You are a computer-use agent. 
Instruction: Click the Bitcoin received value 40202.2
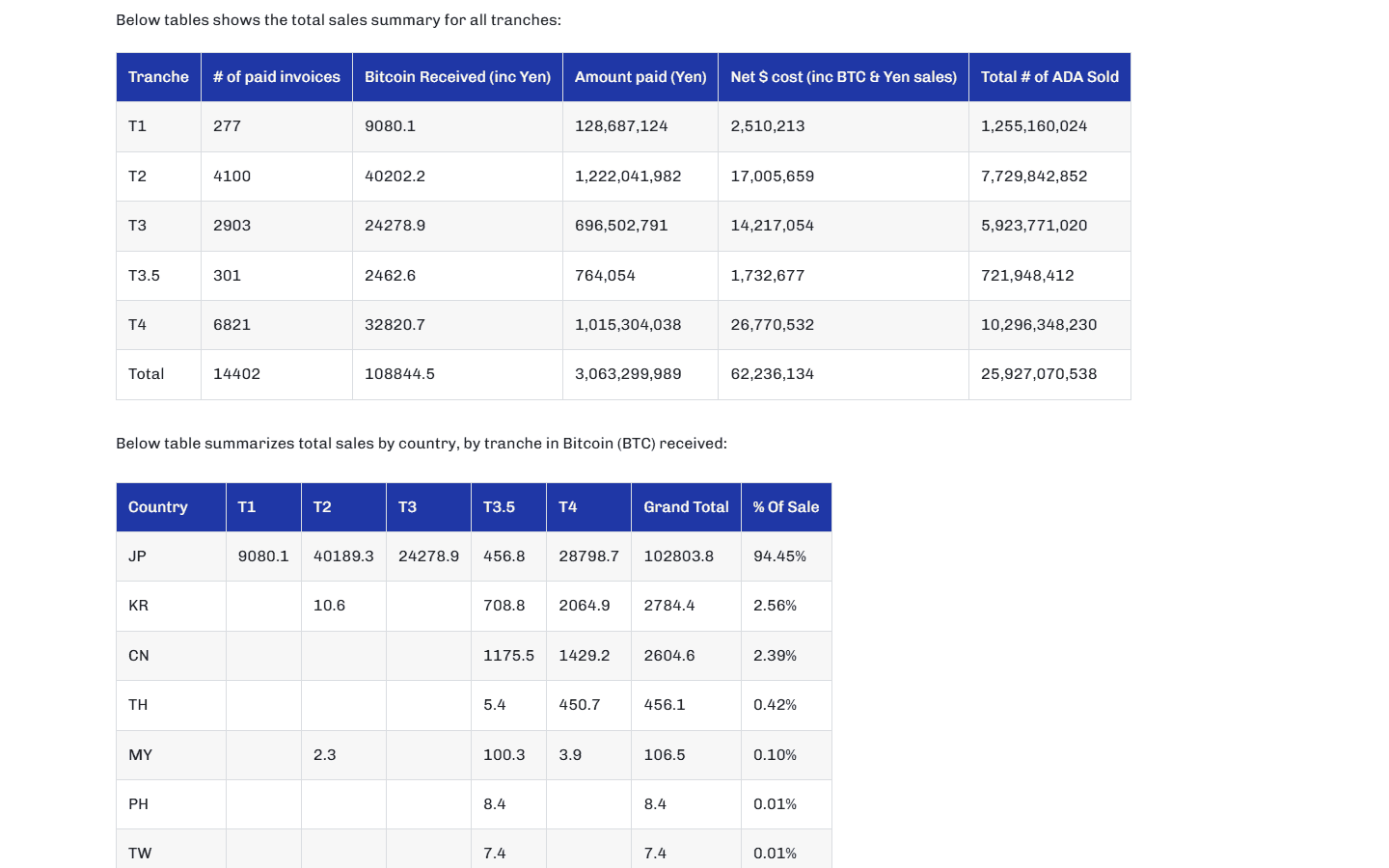click(x=395, y=176)
